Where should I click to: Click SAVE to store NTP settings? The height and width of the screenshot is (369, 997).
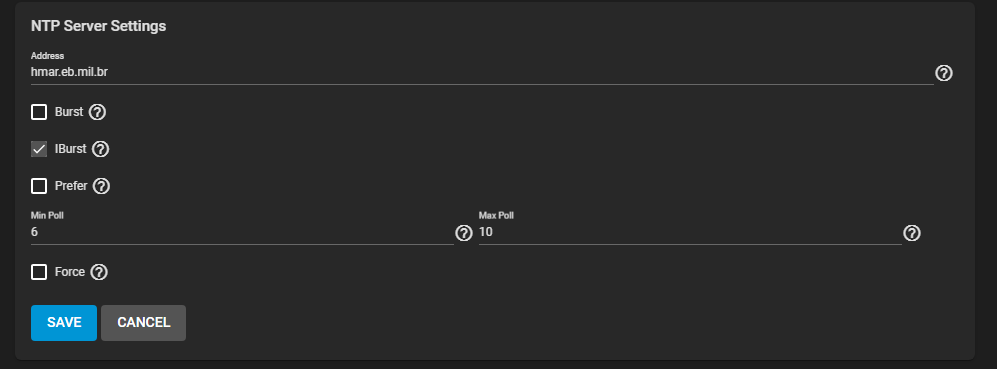pyautogui.click(x=64, y=323)
